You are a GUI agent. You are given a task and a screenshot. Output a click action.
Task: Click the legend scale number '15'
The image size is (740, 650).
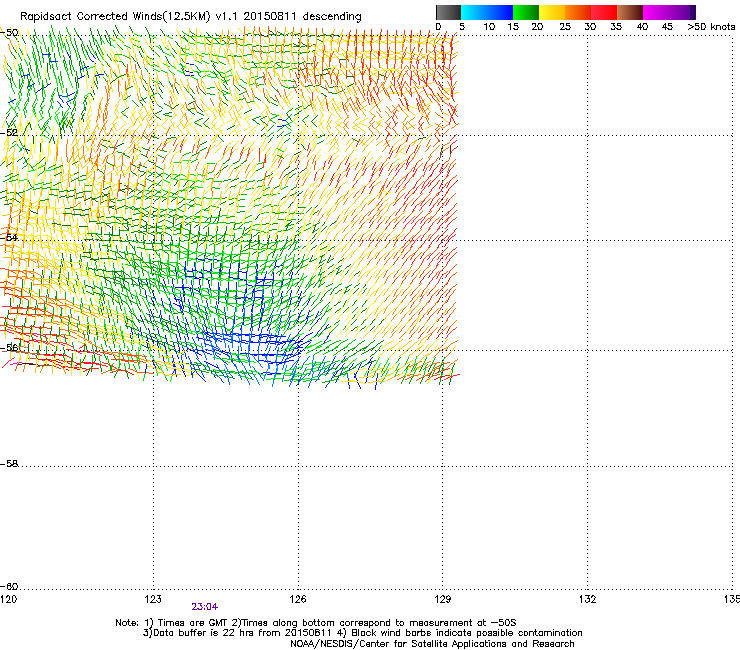point(513,27)
